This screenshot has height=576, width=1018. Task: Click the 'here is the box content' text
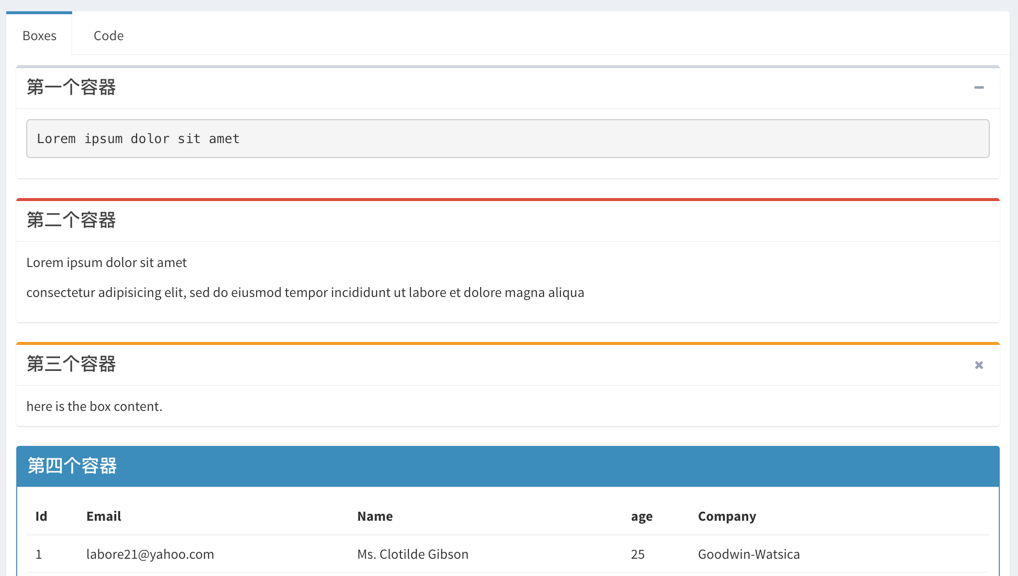tap(94, 406)
